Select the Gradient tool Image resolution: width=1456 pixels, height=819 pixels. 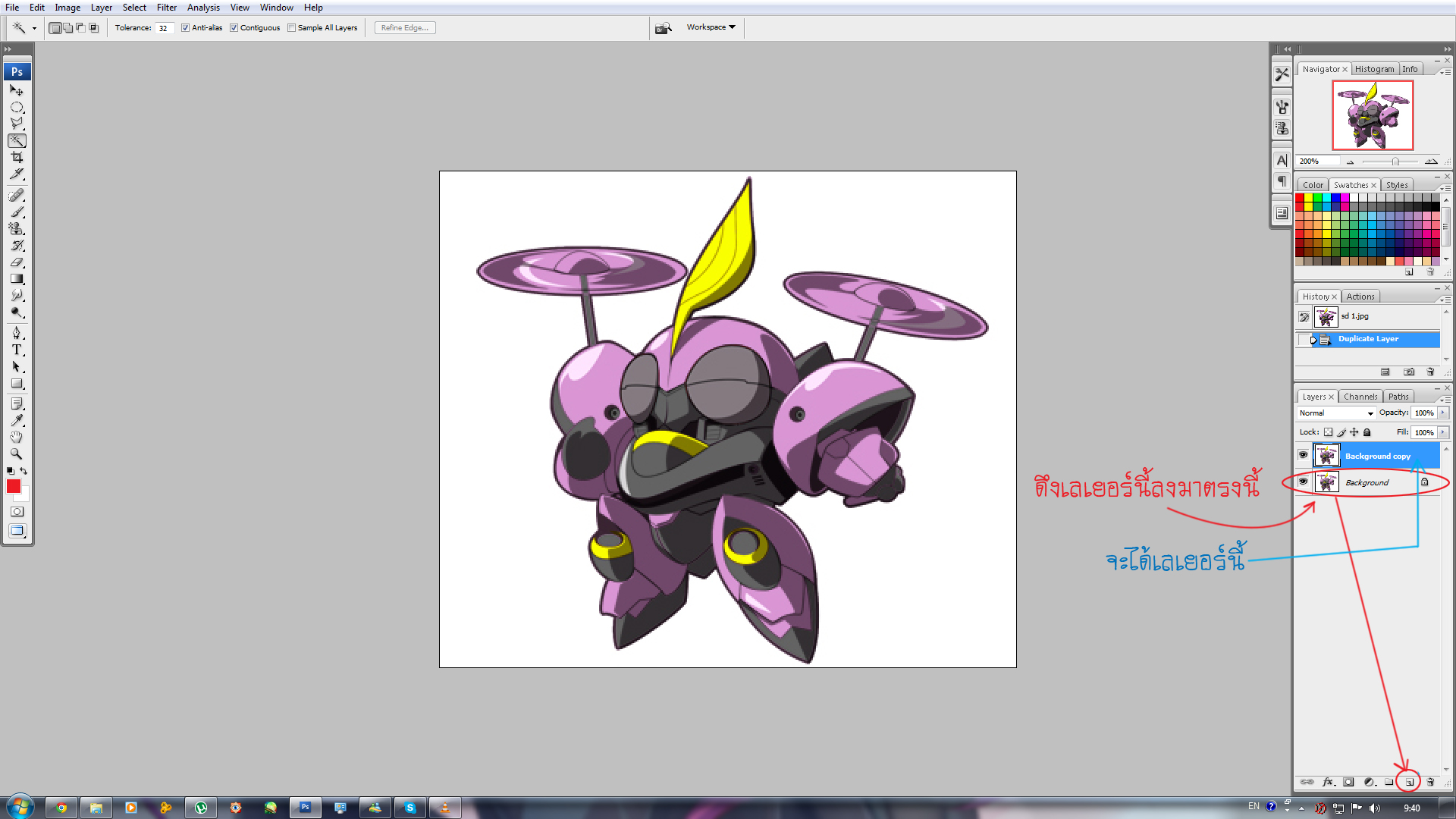tap(17, 278)
